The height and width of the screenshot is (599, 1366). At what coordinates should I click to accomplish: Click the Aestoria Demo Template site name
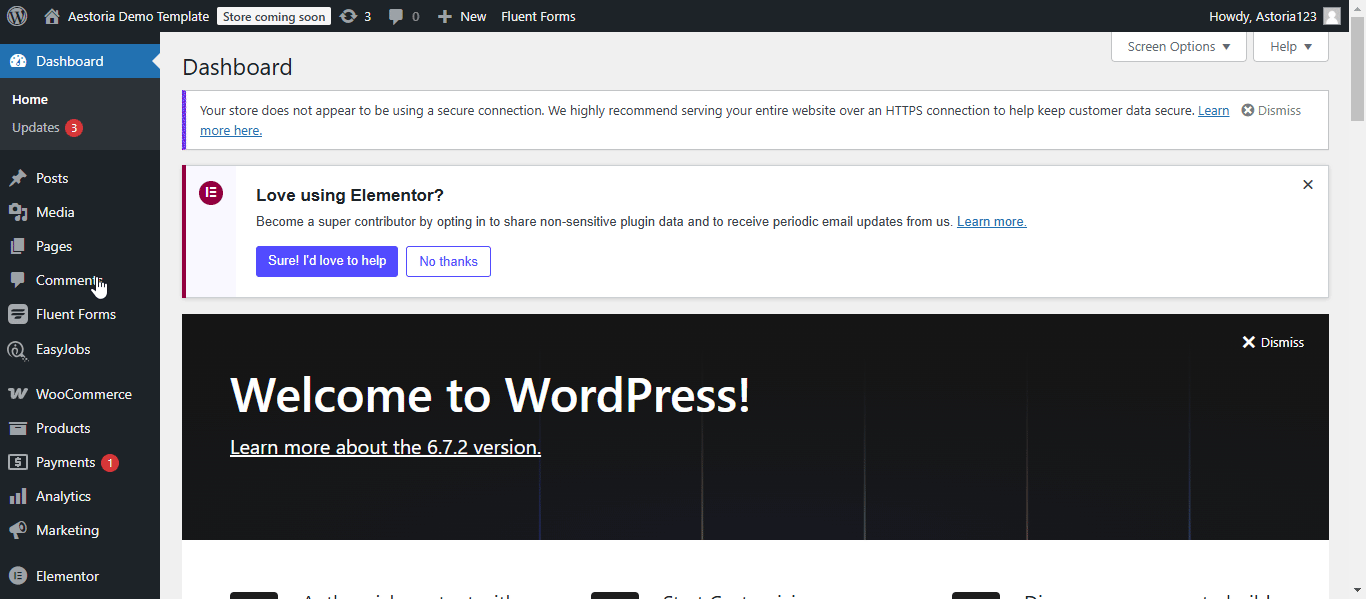[139, 16]
